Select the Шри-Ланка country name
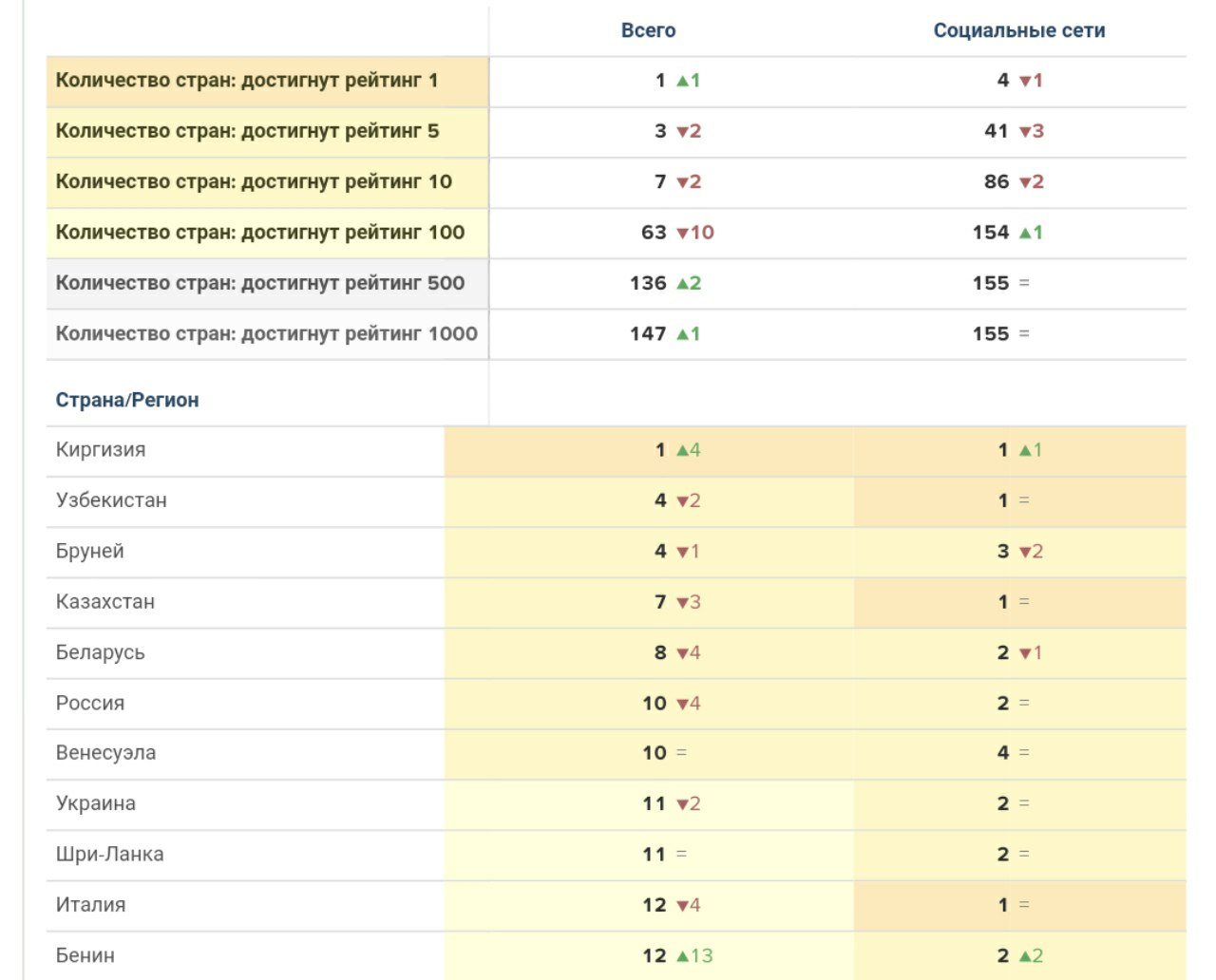The image size is (1216, 980). pyautogui.click(x=109, y=855)
